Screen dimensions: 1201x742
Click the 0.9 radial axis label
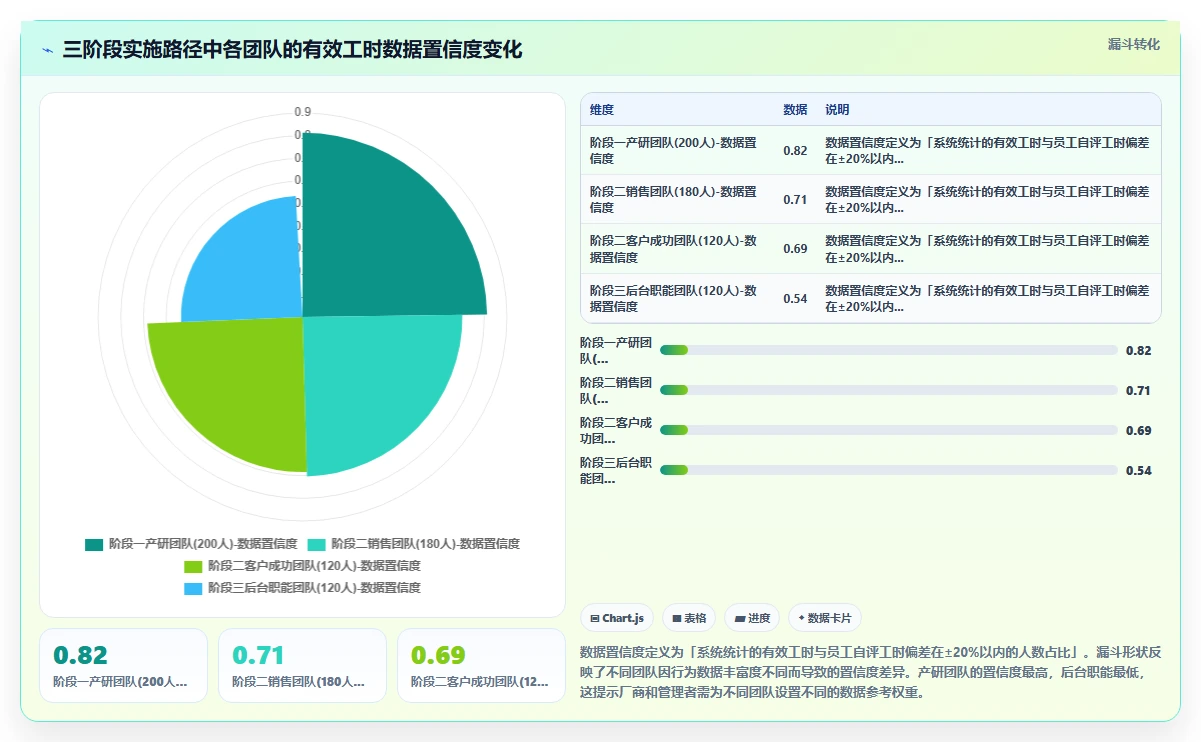(302, 111)
